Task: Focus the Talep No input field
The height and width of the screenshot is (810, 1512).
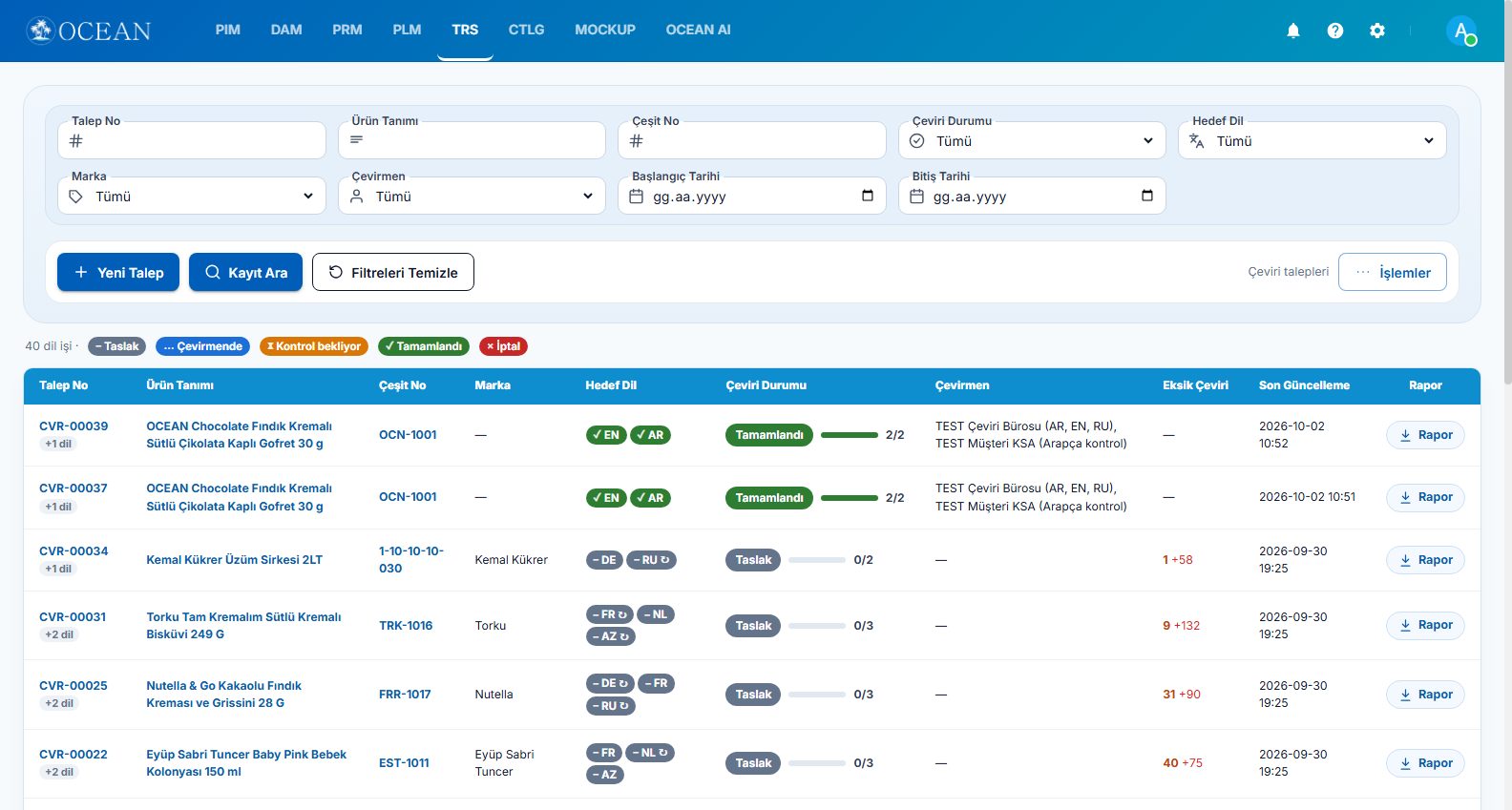Action: click(x=192, y=140)
